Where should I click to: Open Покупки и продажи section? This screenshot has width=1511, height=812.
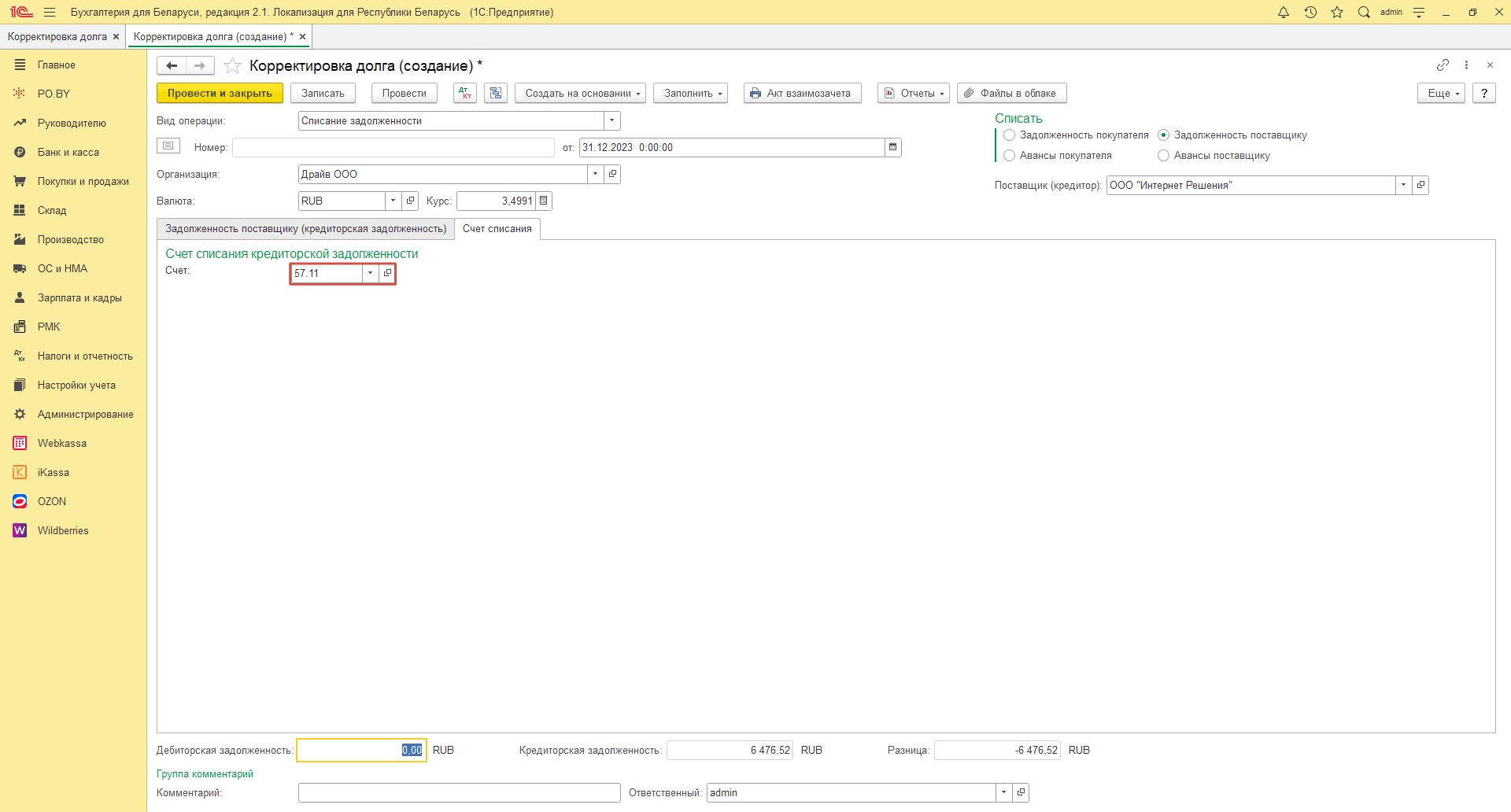(x=83, y=181)
